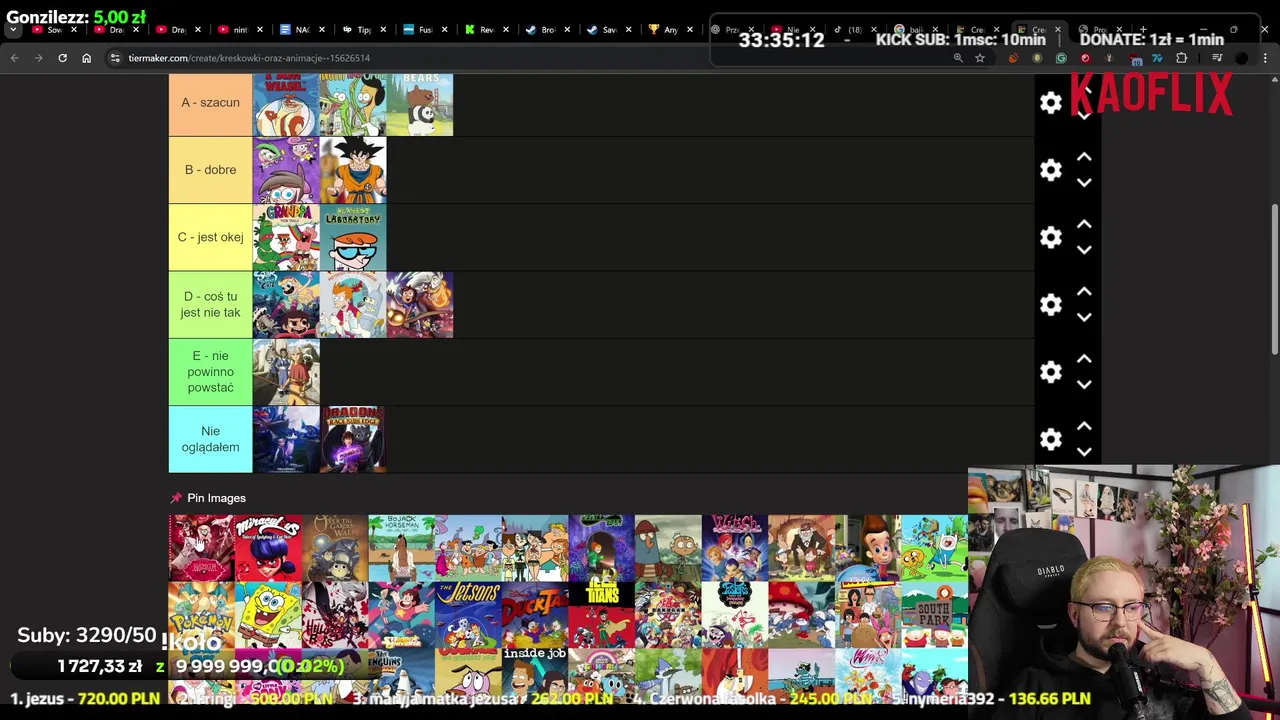Close the 'Tipp' tab
This screenshot has height=720, width=1280.
click(x=383, y=30)
